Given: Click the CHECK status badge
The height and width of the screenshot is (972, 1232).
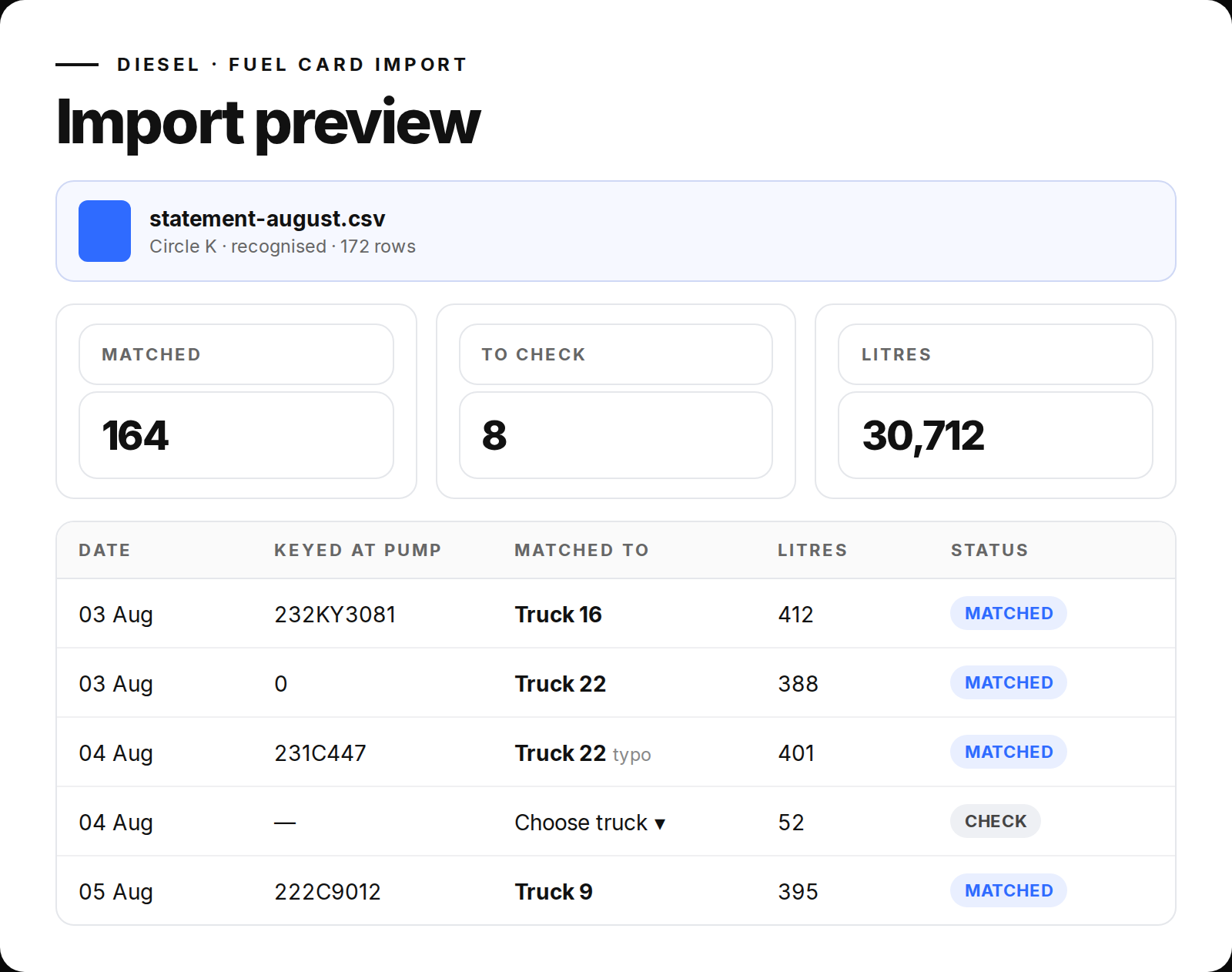Looking at the screenshot, I should 996,821.
